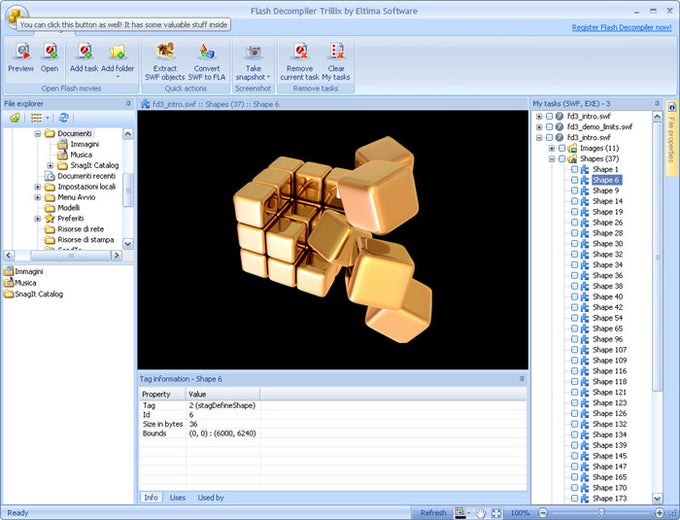The height and width of the screenshot is (520, 680).
Task: Select the Modelli folder
Action: coord(69,208)
